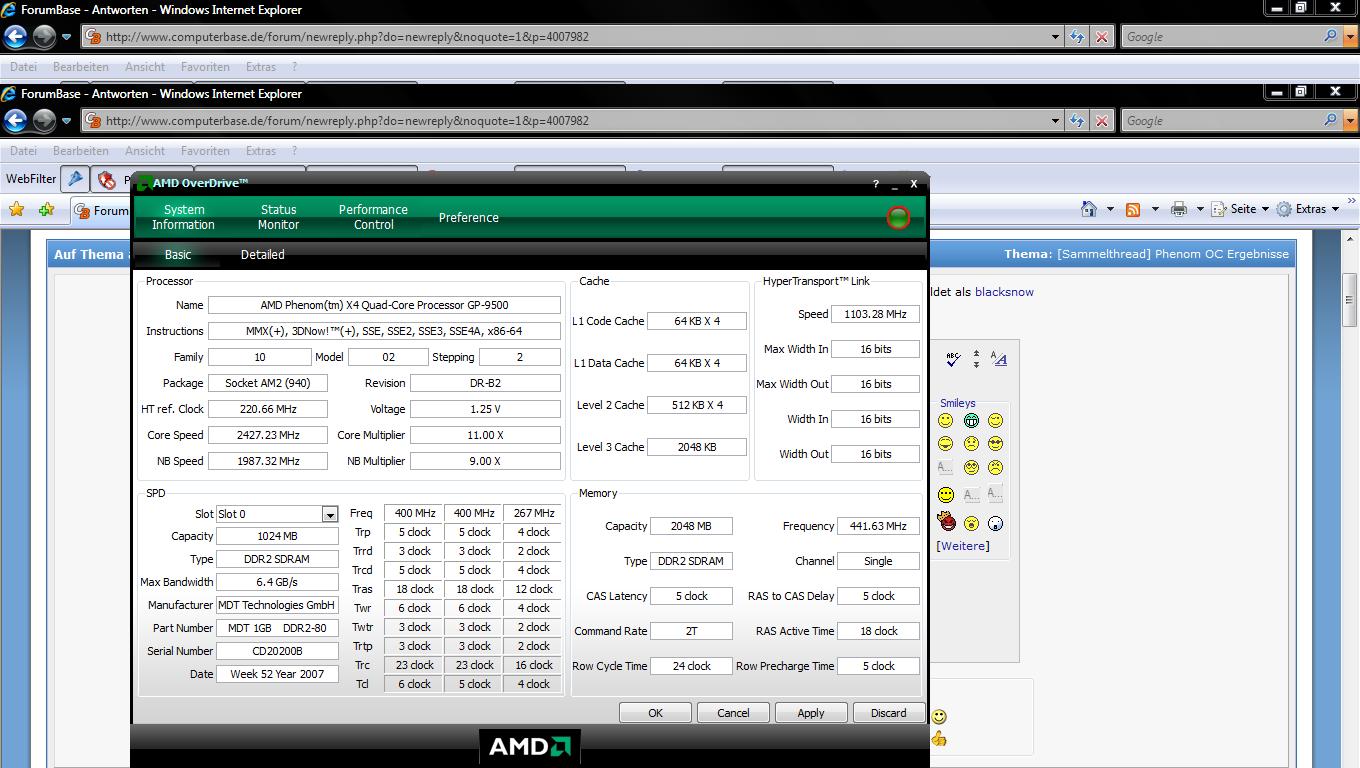Click the stop X icon in the lower browser window
The height and width of the screenshot is (768, 1360).
1102,121
